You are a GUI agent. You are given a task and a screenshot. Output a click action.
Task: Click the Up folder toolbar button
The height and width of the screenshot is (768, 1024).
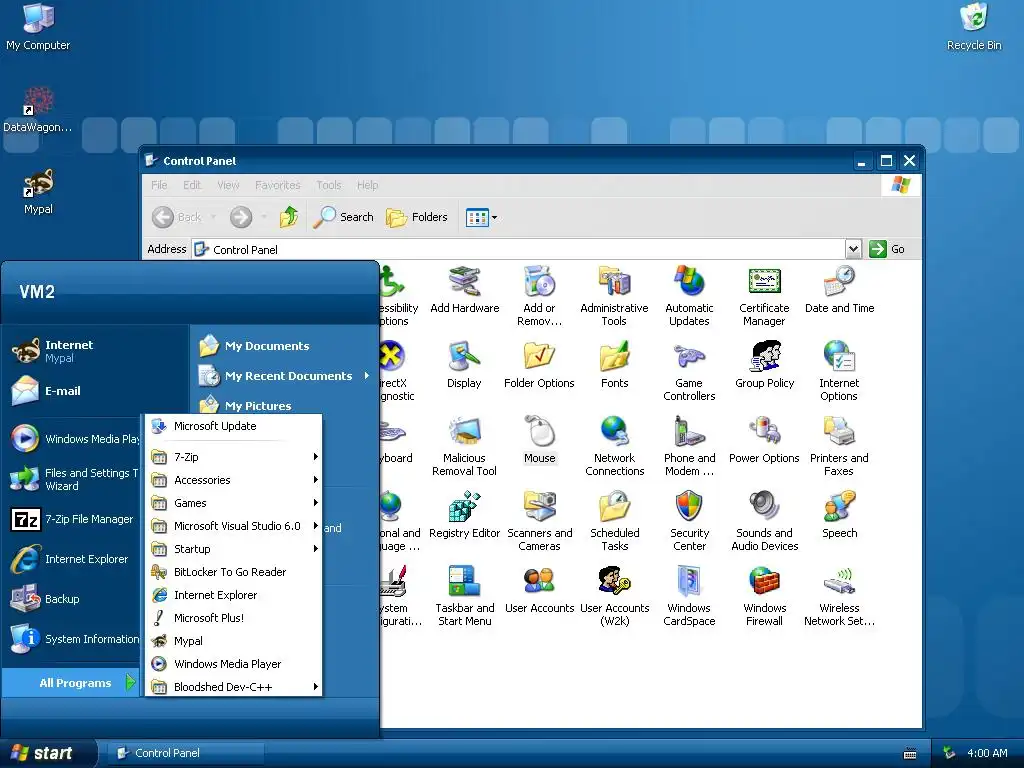(x=289, y=217)
